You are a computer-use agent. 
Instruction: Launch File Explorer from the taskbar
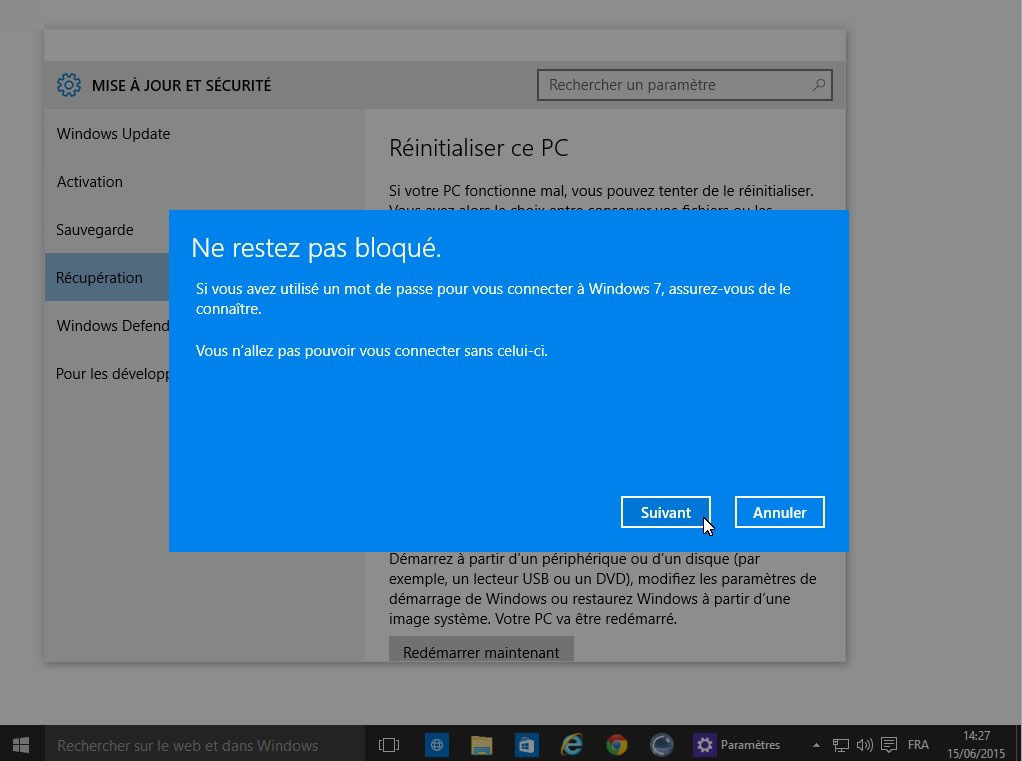pos(481,745)
